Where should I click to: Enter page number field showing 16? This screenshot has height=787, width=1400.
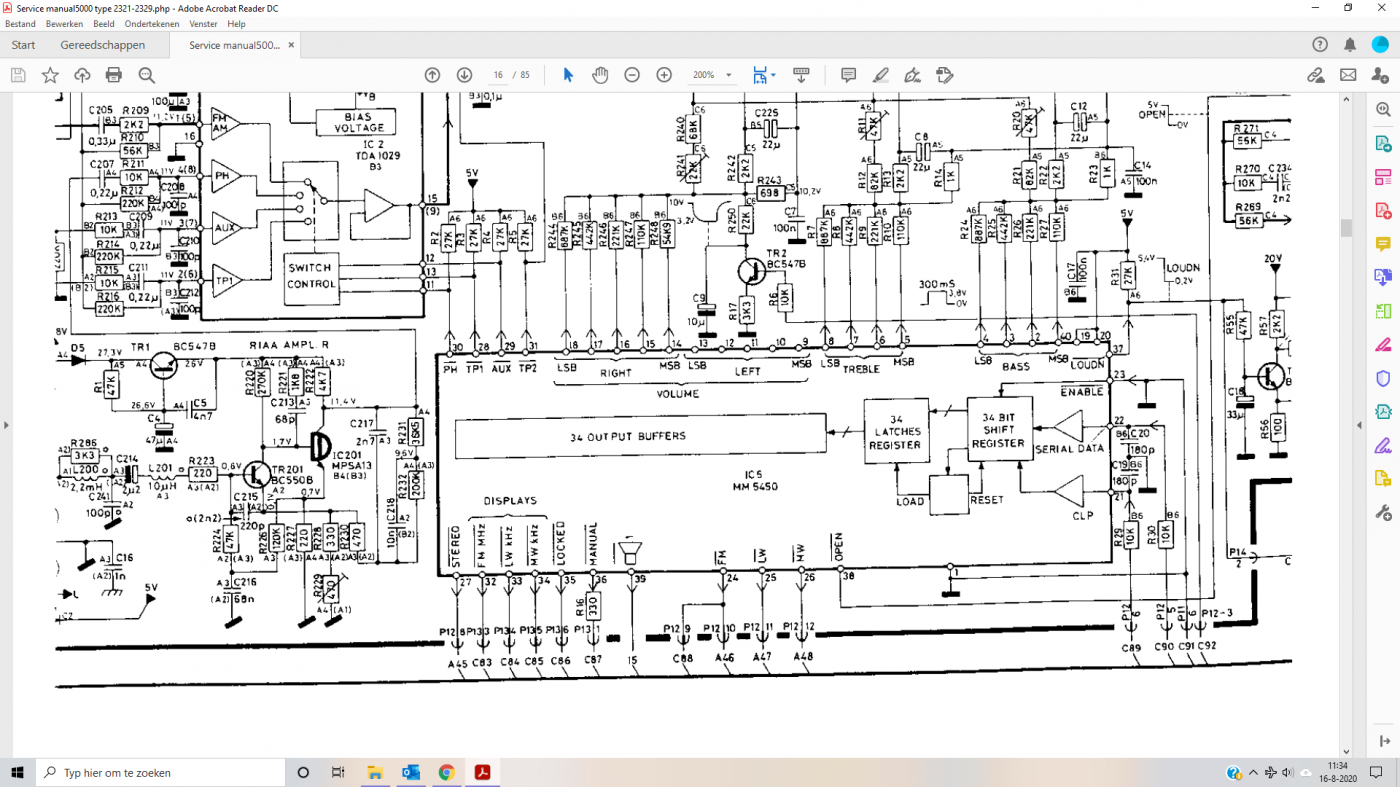(498, 75)
